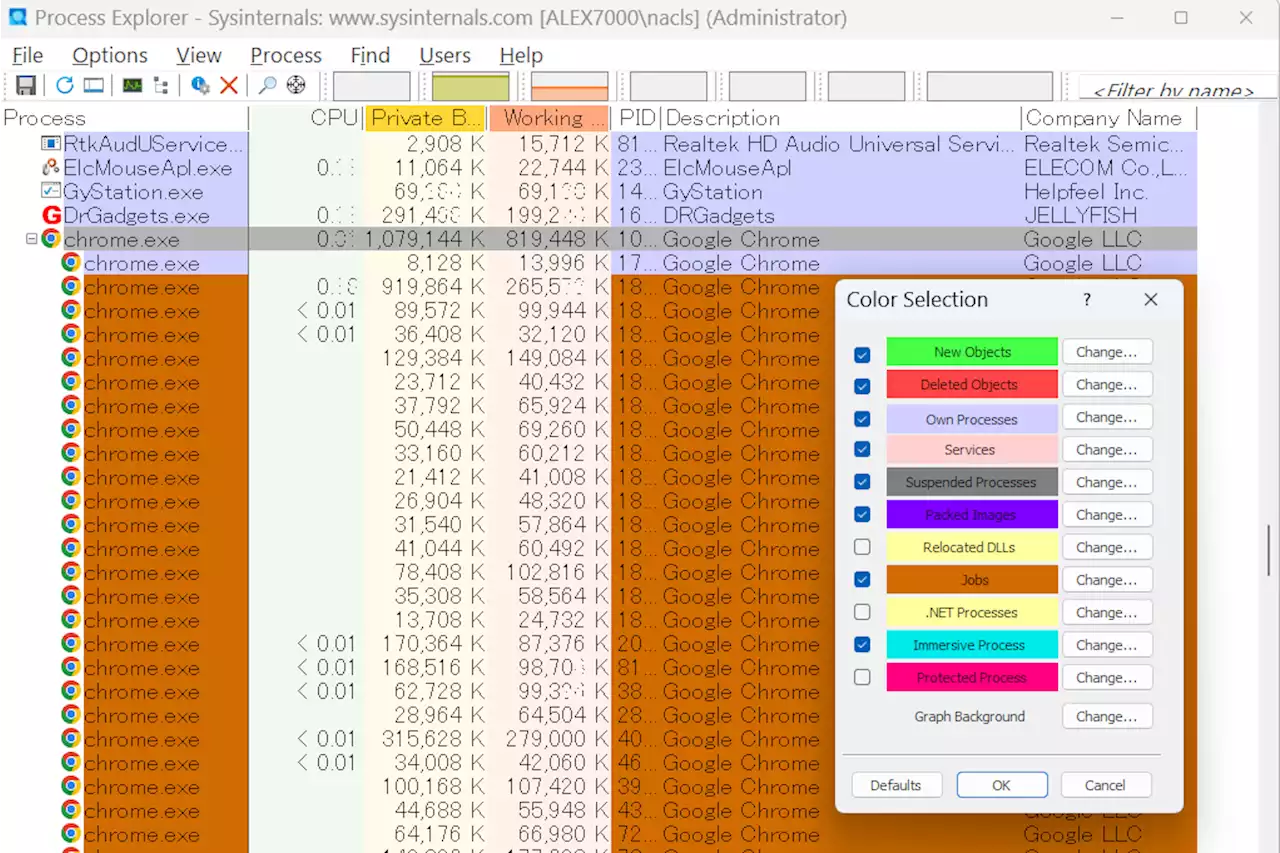
Task: Click the System Information window toolbar icon
Action: click(x=94, y=86)
